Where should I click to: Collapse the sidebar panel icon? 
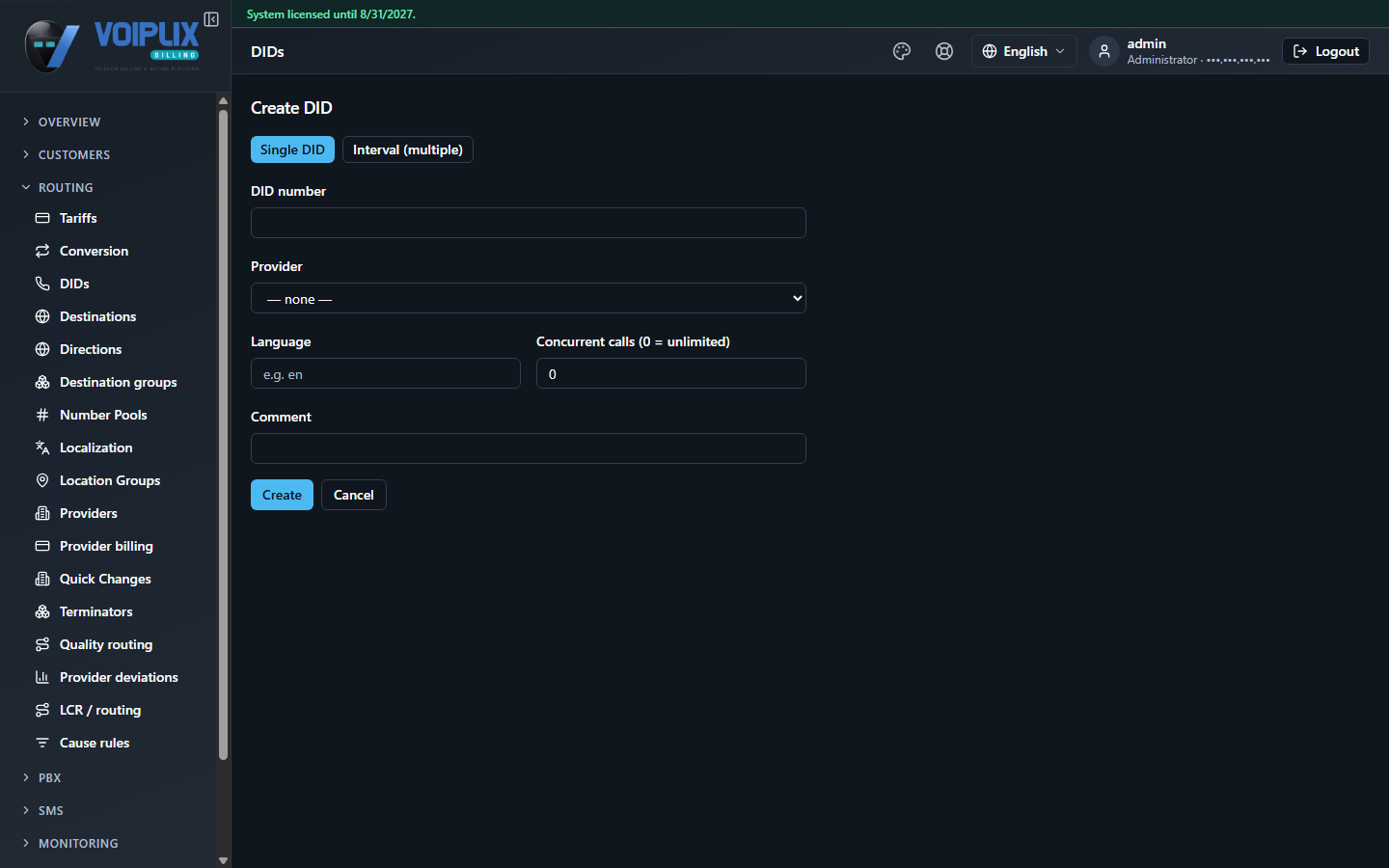[211, 19]
